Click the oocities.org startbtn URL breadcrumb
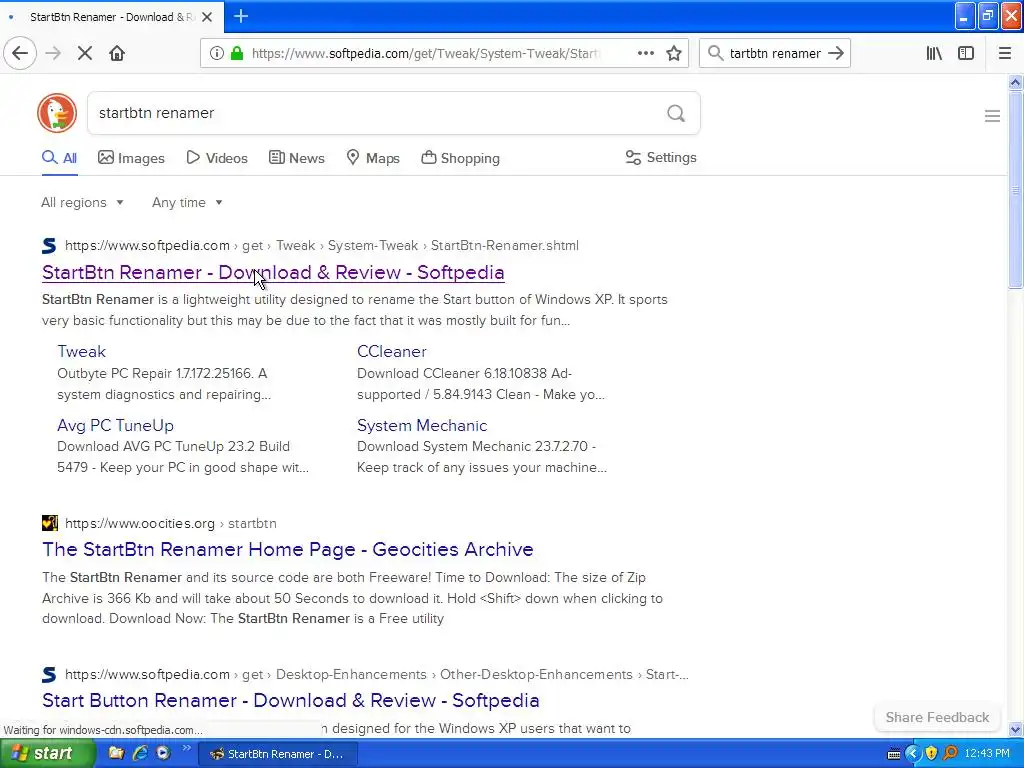The image size is (1024, 768). tap(170, 523)
